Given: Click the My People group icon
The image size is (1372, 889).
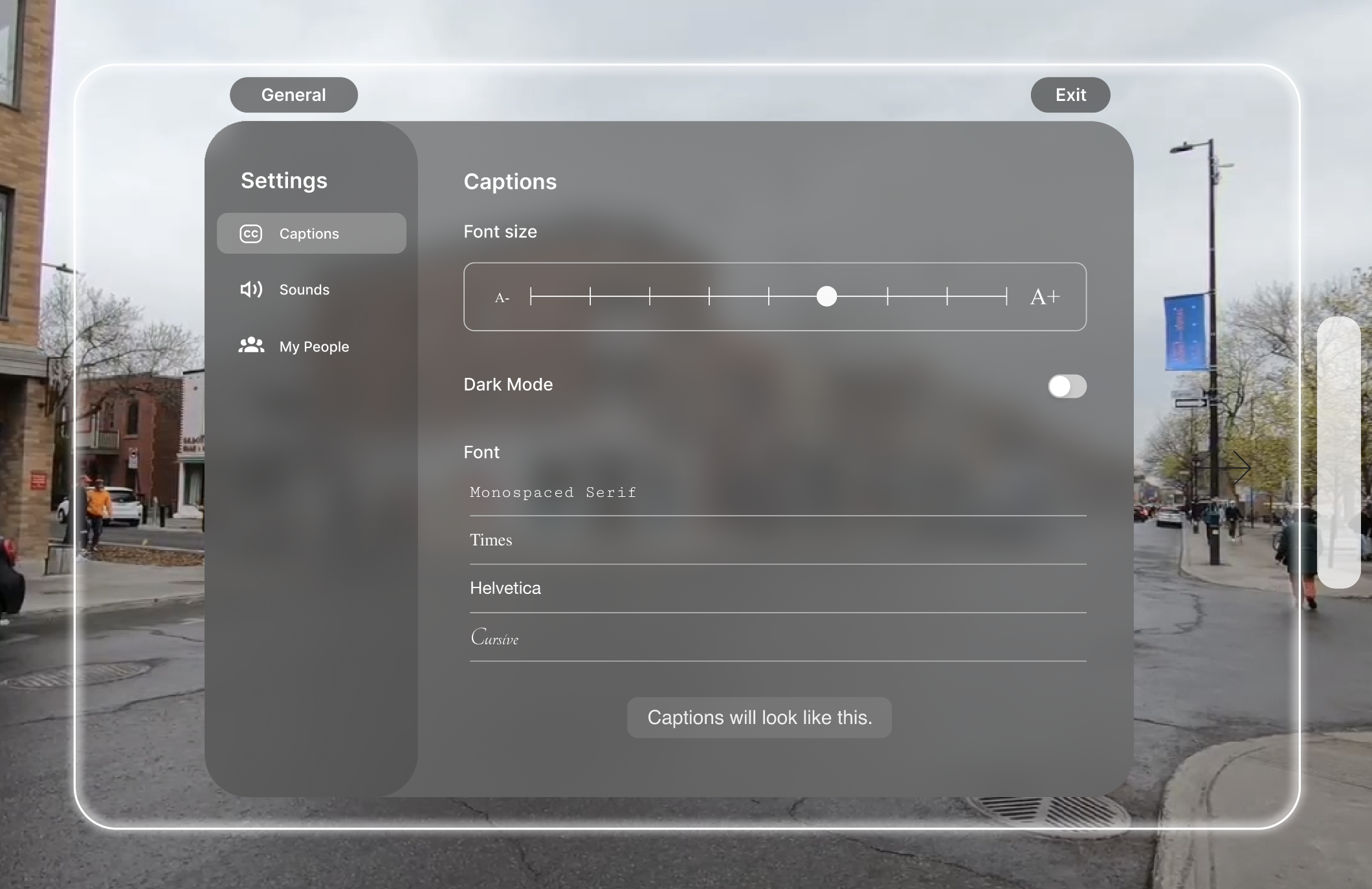Looking at the screenshot, I should tap(251, 346).
